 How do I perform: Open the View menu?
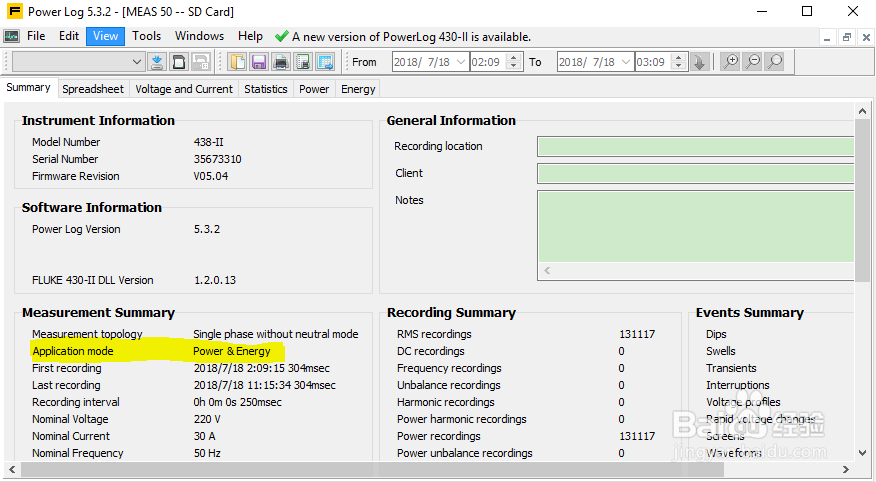pos(105,36)
